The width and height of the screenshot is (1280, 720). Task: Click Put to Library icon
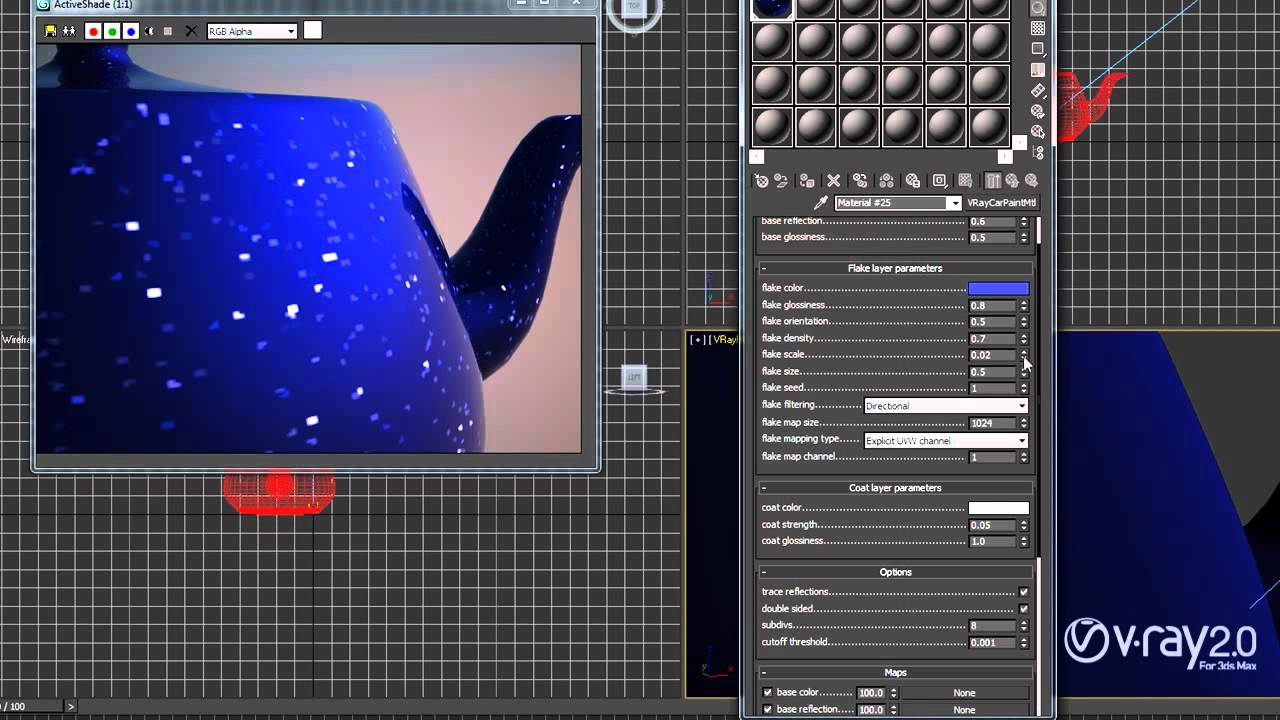tap(913, 181)
